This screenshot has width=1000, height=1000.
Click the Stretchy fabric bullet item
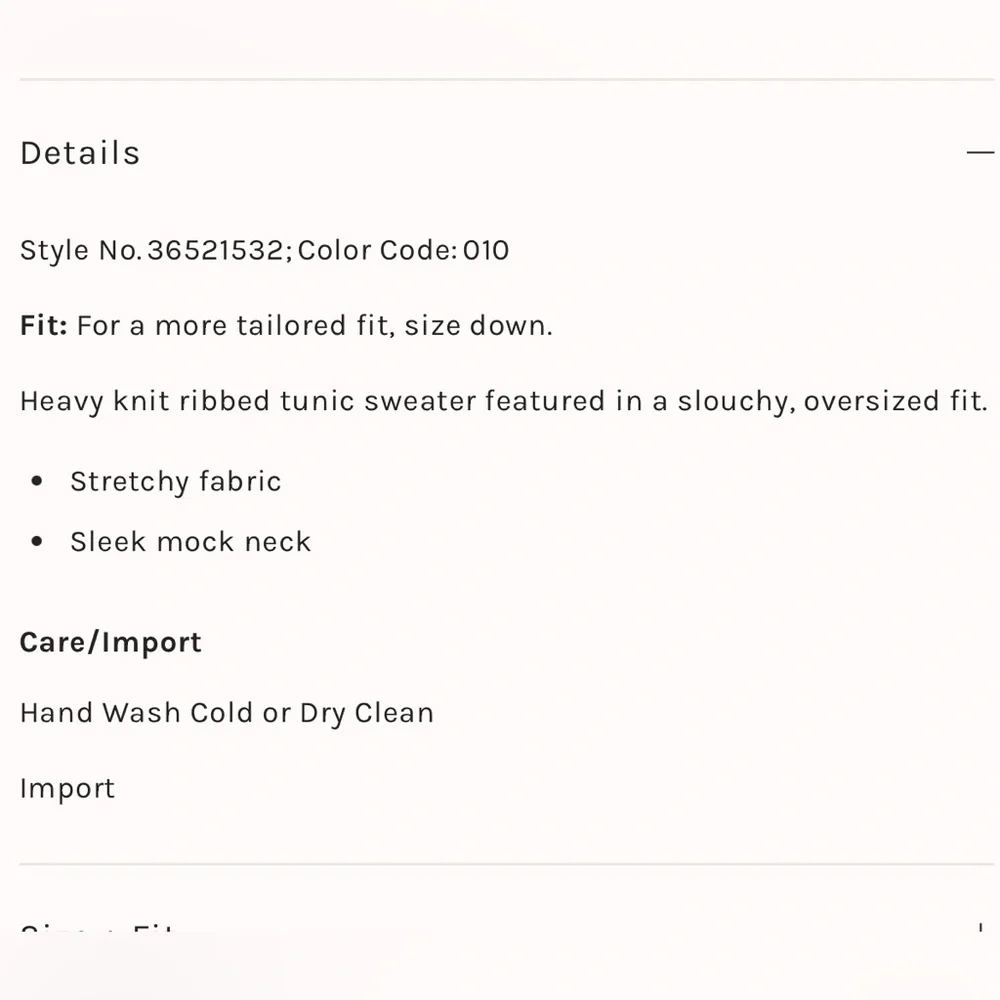pos(175,482)
